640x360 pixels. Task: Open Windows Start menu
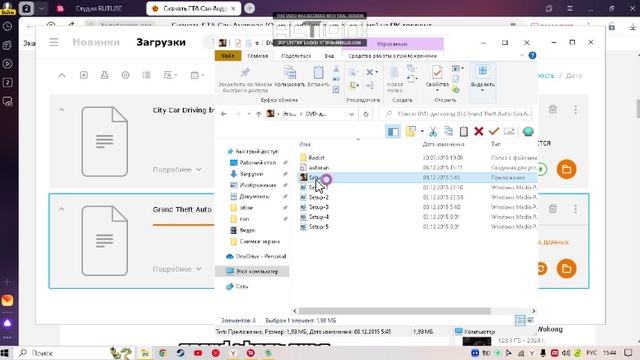click(5, 353)
